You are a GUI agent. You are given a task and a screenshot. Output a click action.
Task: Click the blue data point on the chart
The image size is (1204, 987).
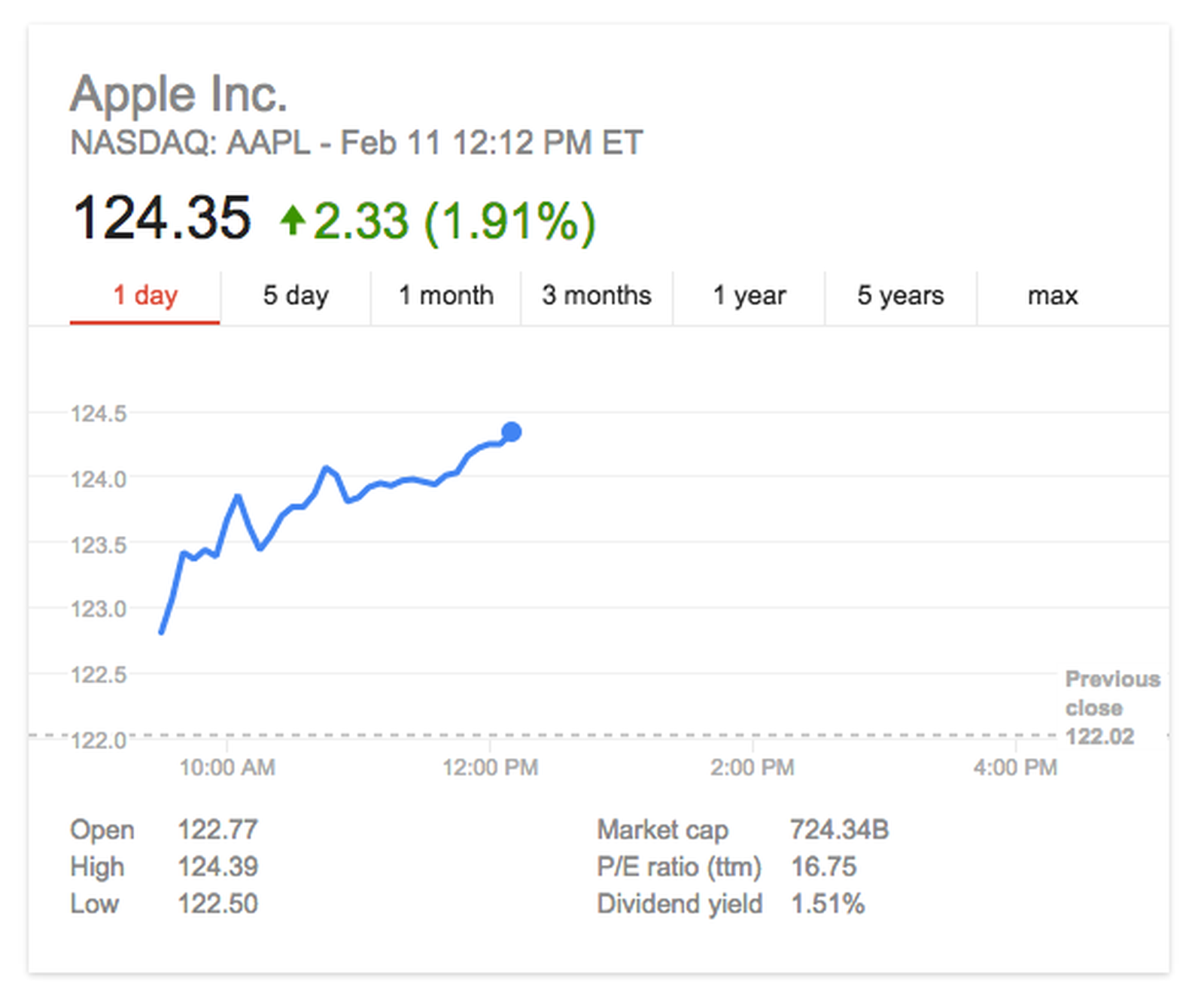512,431
